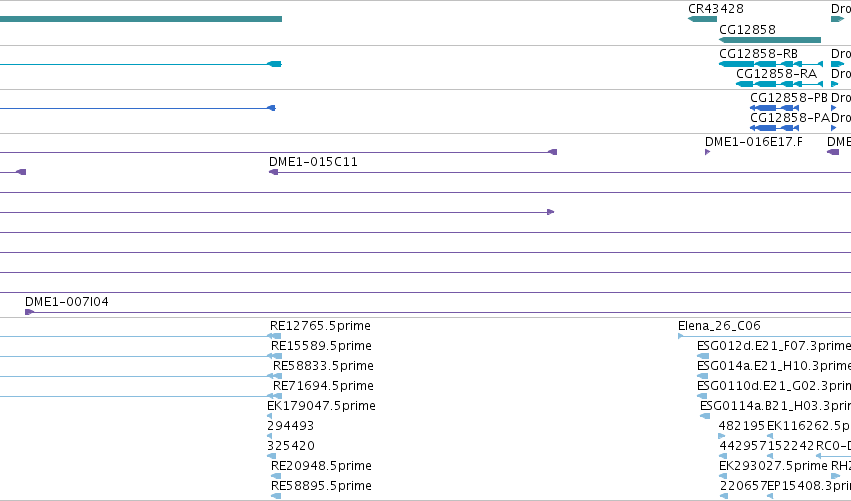Click the CG12858-PA protein feature
Image resolution: width=851 pixels, height=501 pixels.
tap(774, 128)
